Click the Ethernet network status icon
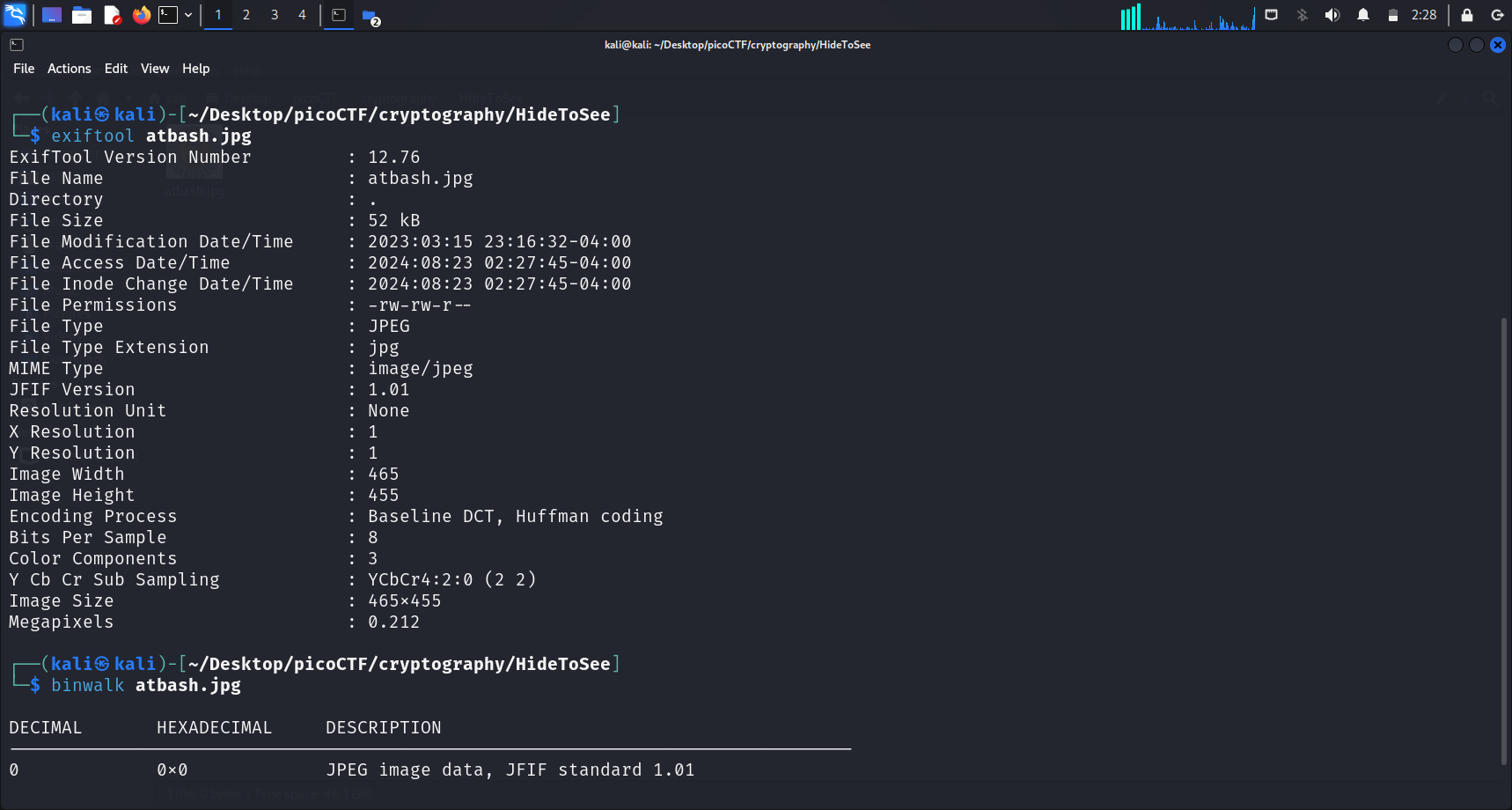This screenshot has width=1512, height=810. (x=1271, y=15)
